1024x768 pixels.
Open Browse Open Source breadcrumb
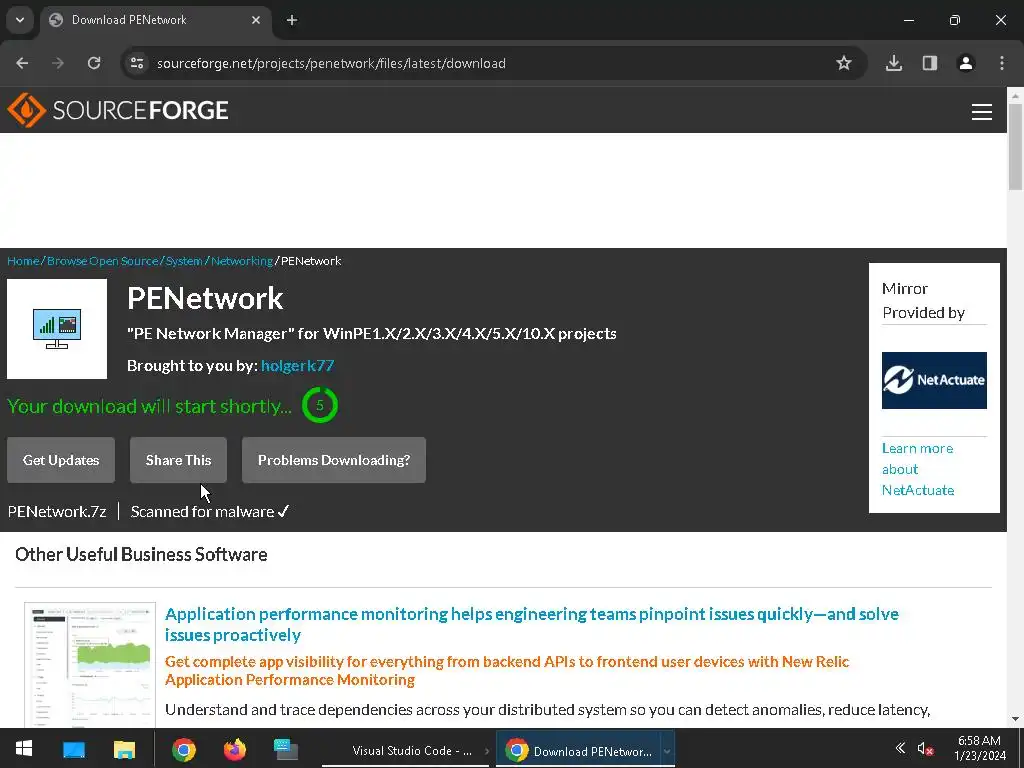103,261
